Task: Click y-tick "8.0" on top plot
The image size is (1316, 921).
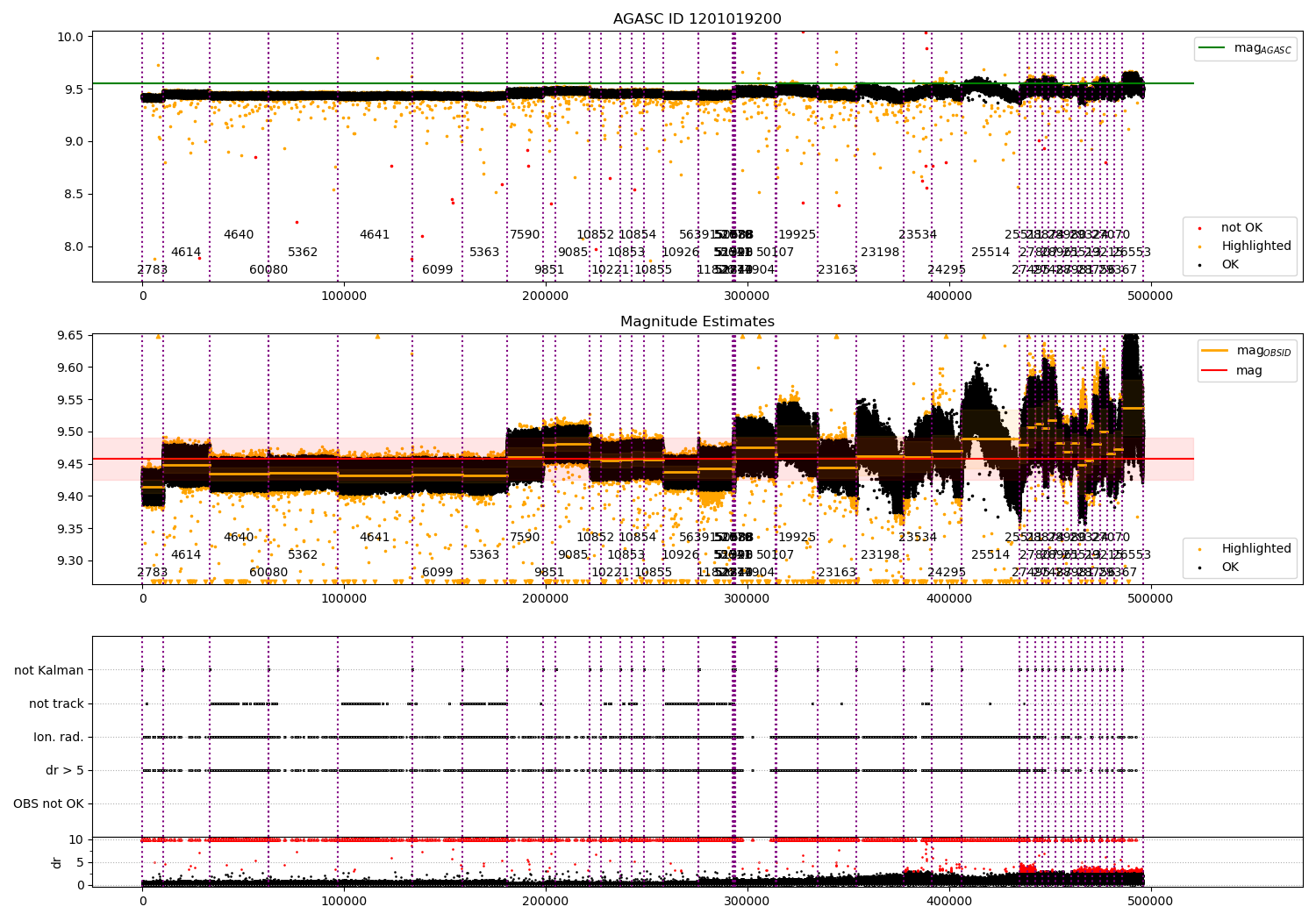Action: [74, 246]
